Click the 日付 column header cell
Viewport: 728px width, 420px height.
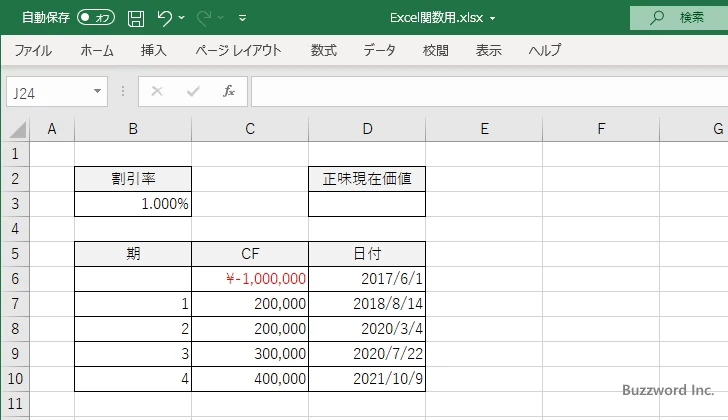pos(367,254)
